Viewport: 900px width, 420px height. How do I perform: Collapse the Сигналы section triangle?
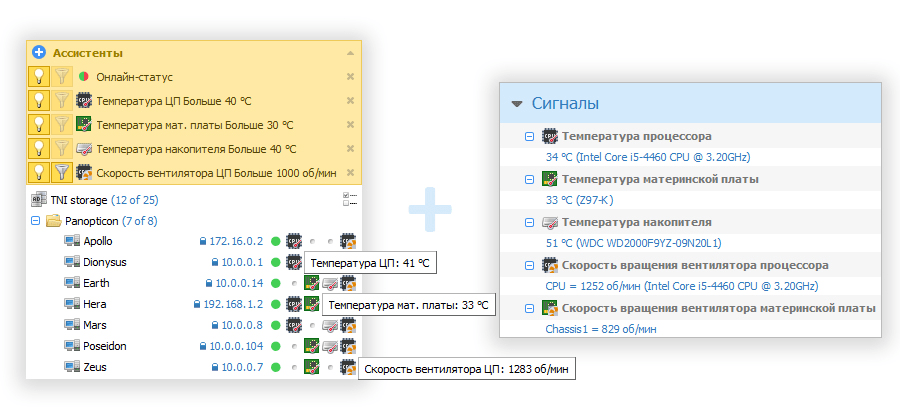tap(517, 103)
